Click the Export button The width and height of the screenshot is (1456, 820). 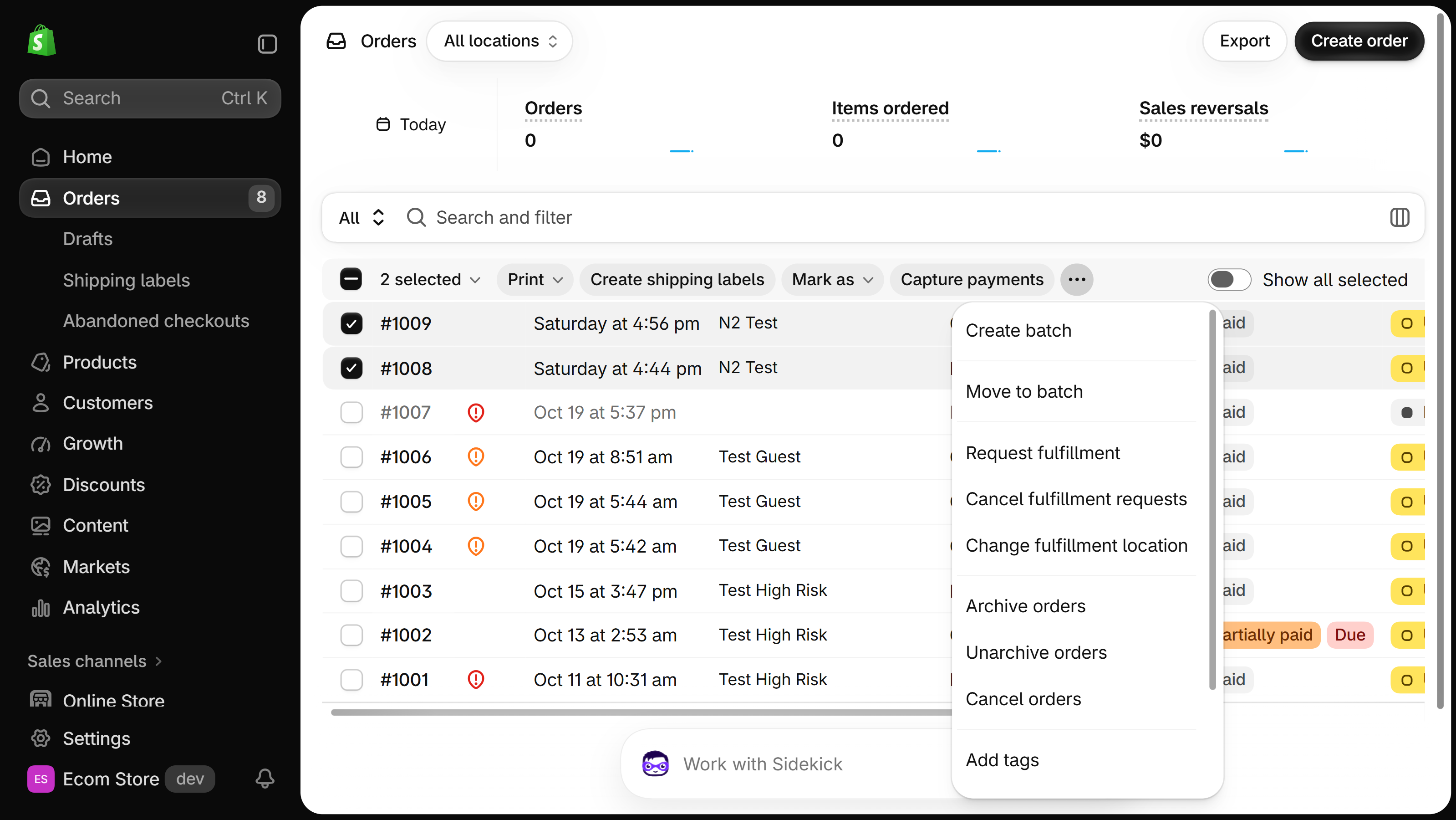[x=1244, y=41]
